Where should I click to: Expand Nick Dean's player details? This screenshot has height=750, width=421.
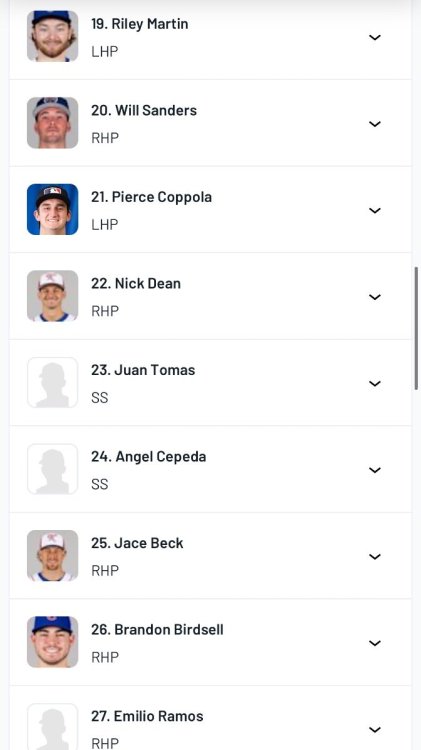[x=375, y=297]
